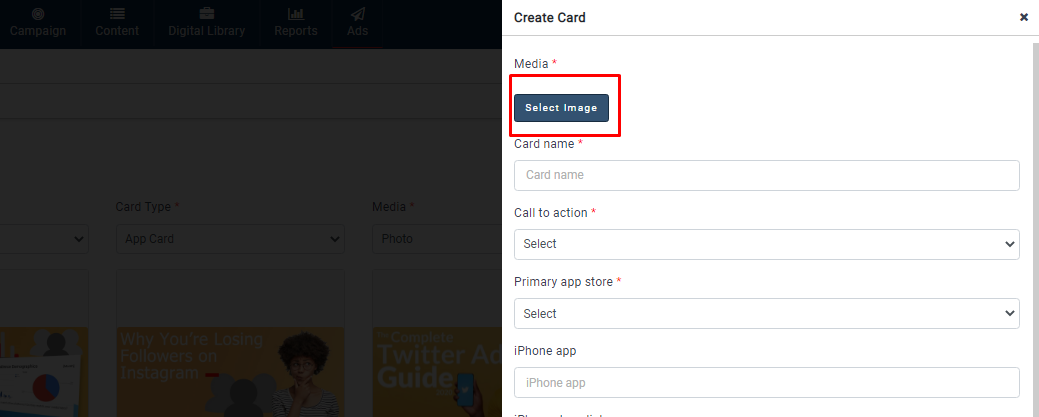Go to the Reports text label

(x=295, y=31)
